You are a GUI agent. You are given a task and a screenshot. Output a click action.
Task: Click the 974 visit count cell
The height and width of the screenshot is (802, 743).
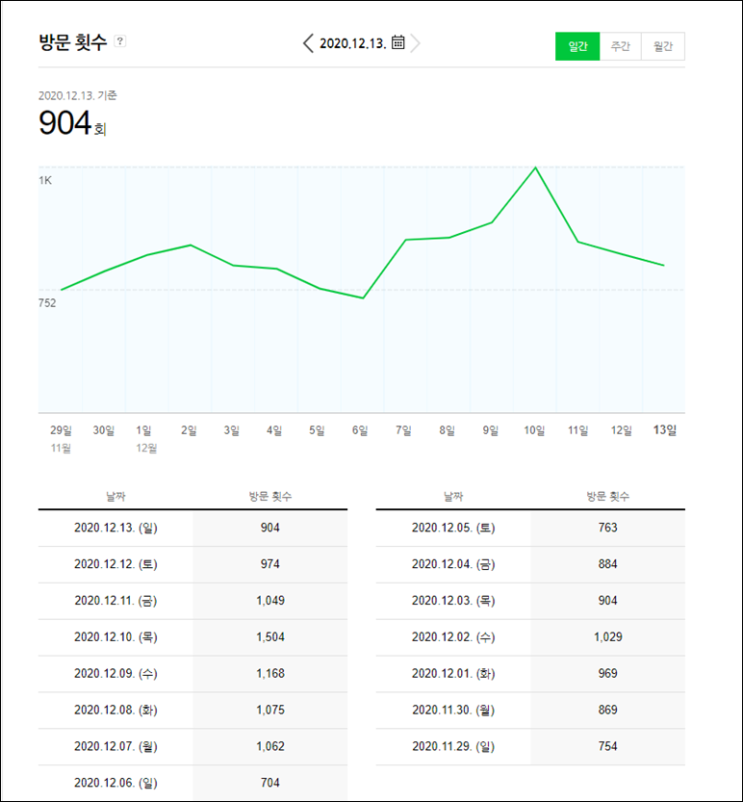270,564
